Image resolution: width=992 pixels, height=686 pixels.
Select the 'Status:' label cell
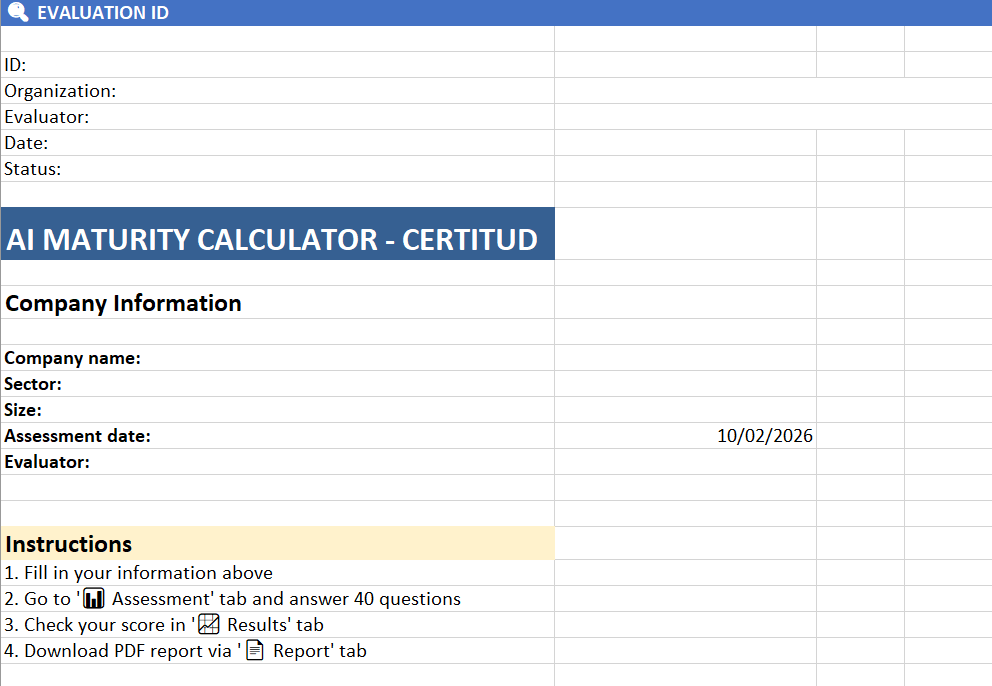coord(278,168)
